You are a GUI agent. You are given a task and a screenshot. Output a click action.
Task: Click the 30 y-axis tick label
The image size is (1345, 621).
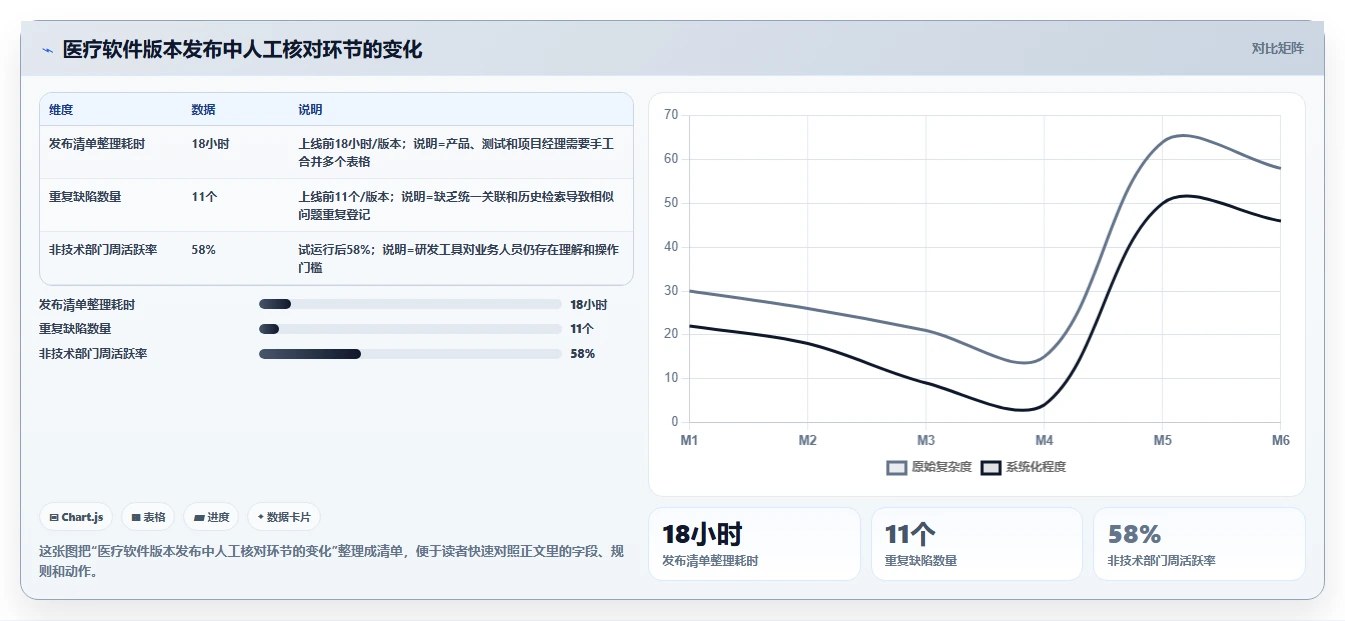coord(671,291)
